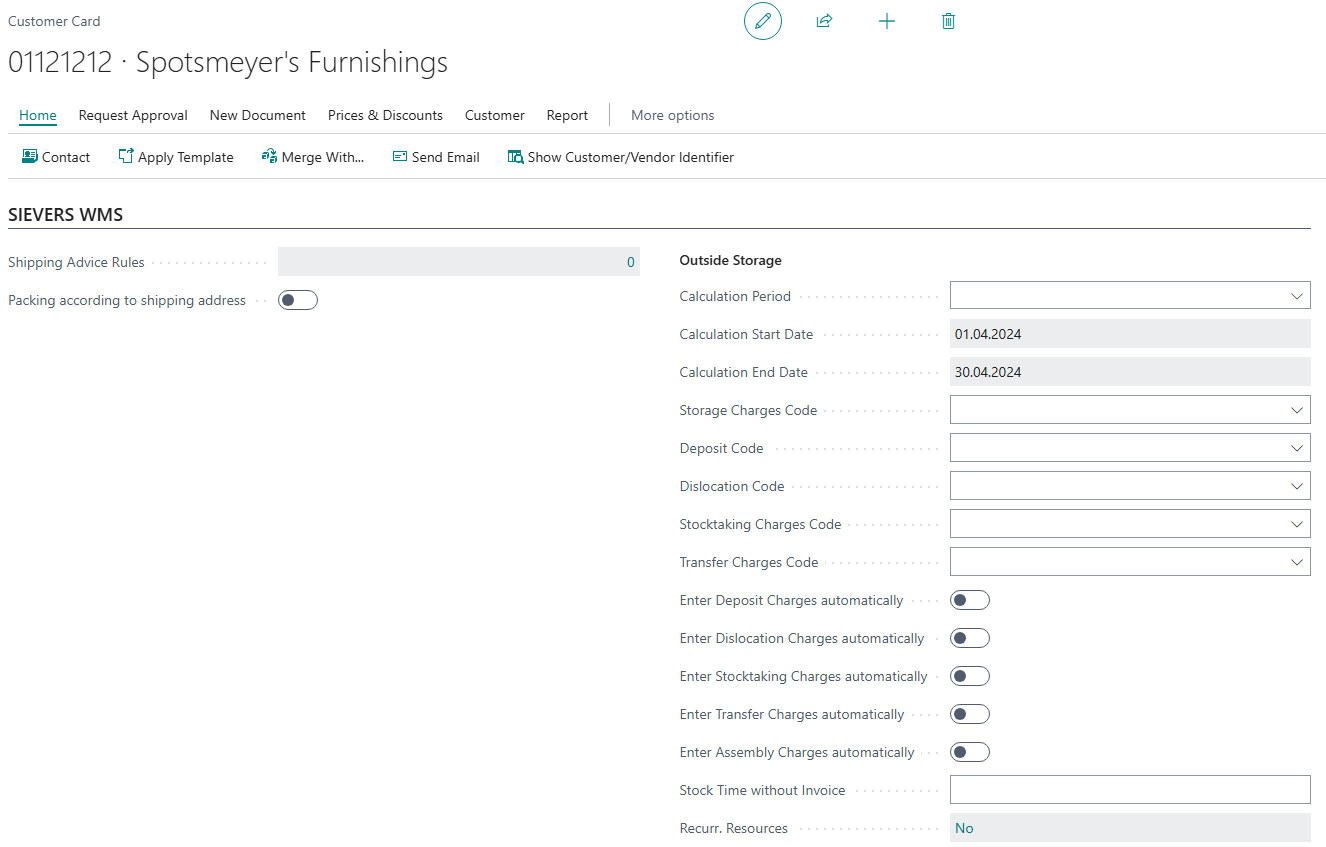1326x847 pixels.
Task: Enable Enter Deposit Charges automatically switch
Action: click(x=969, y=600)
